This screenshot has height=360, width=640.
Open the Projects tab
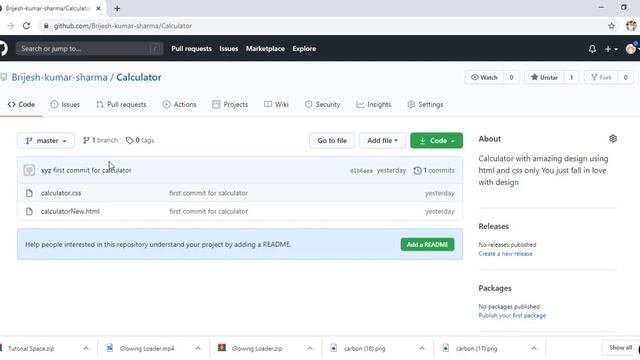click(230, 105)
